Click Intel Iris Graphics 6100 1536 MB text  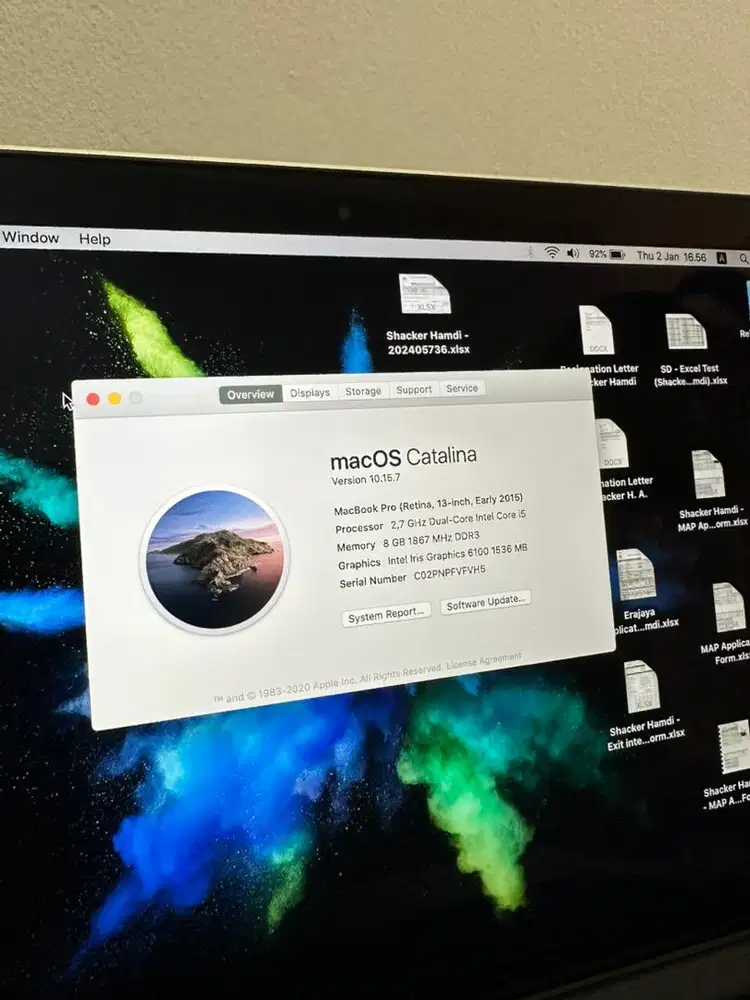click(458, 555)
